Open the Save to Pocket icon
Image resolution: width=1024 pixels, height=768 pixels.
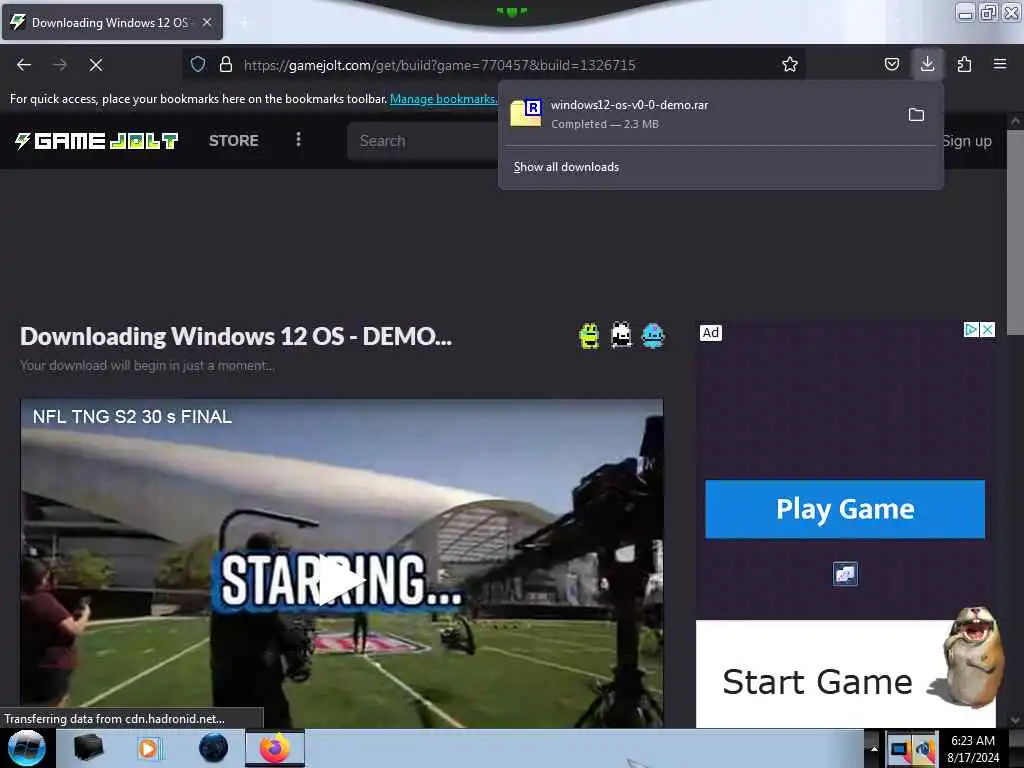tap(891, 64)
